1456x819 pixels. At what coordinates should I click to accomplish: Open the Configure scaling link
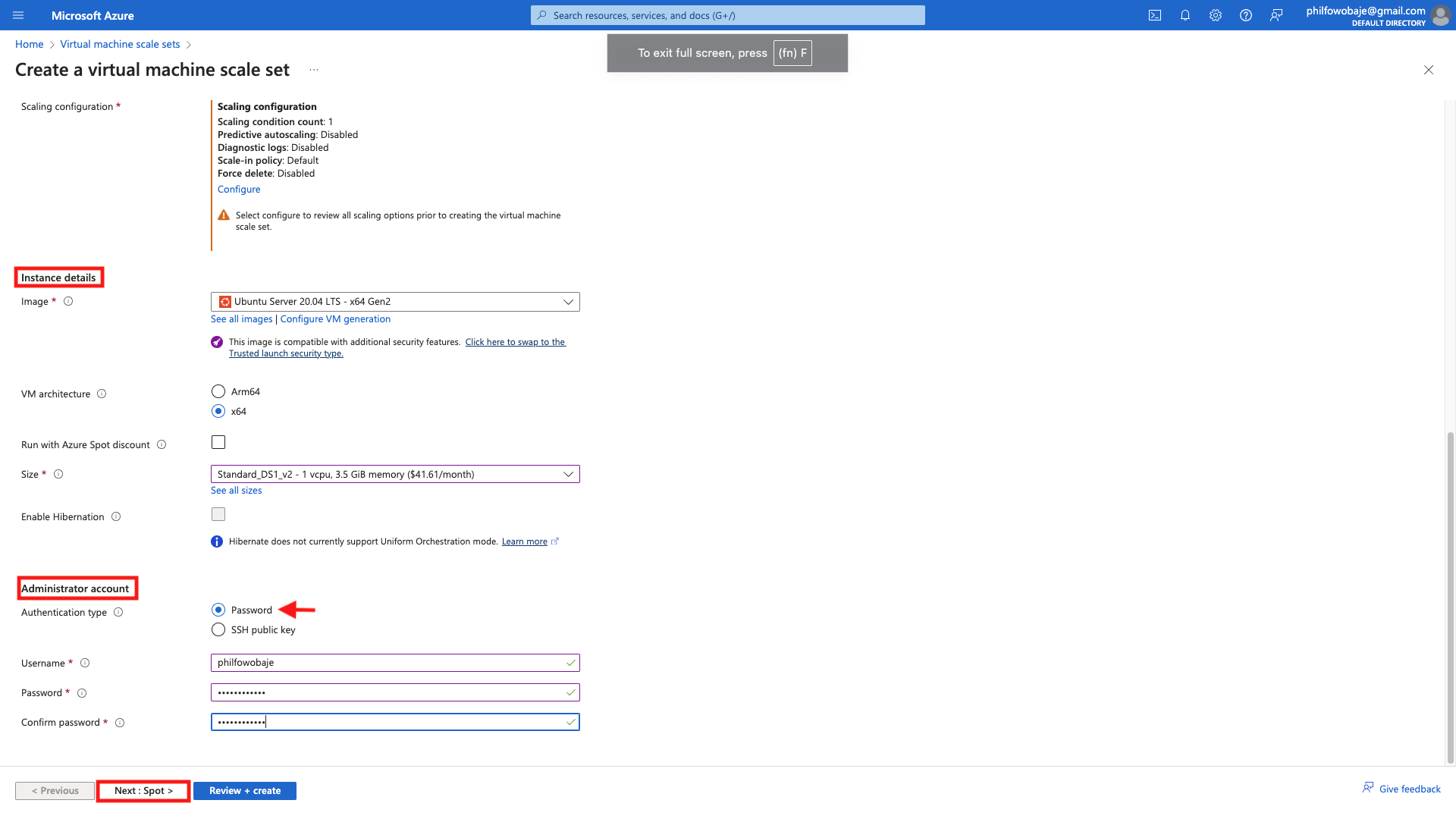coord(239,189)
